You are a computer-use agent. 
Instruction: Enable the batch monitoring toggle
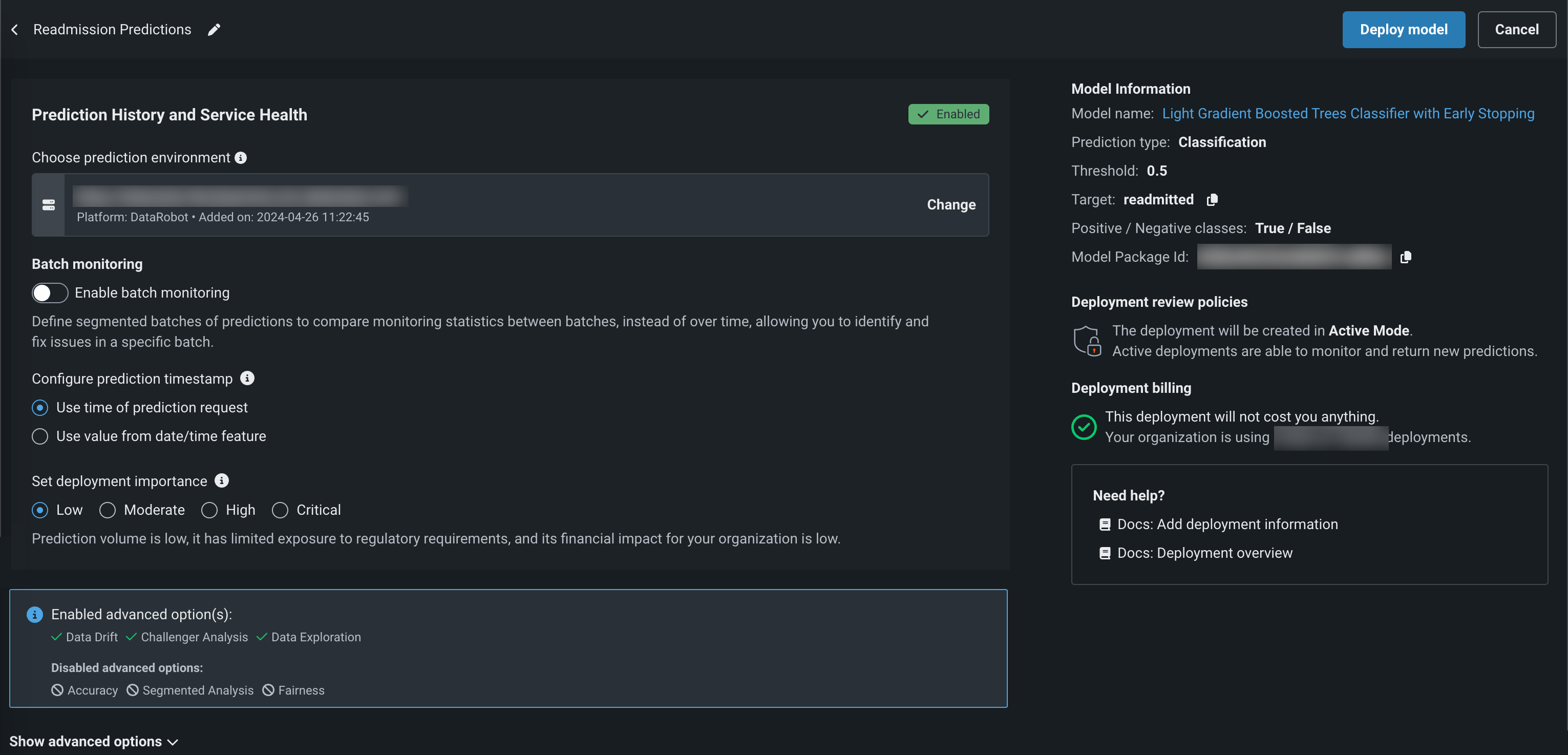(x=50, y=293)
